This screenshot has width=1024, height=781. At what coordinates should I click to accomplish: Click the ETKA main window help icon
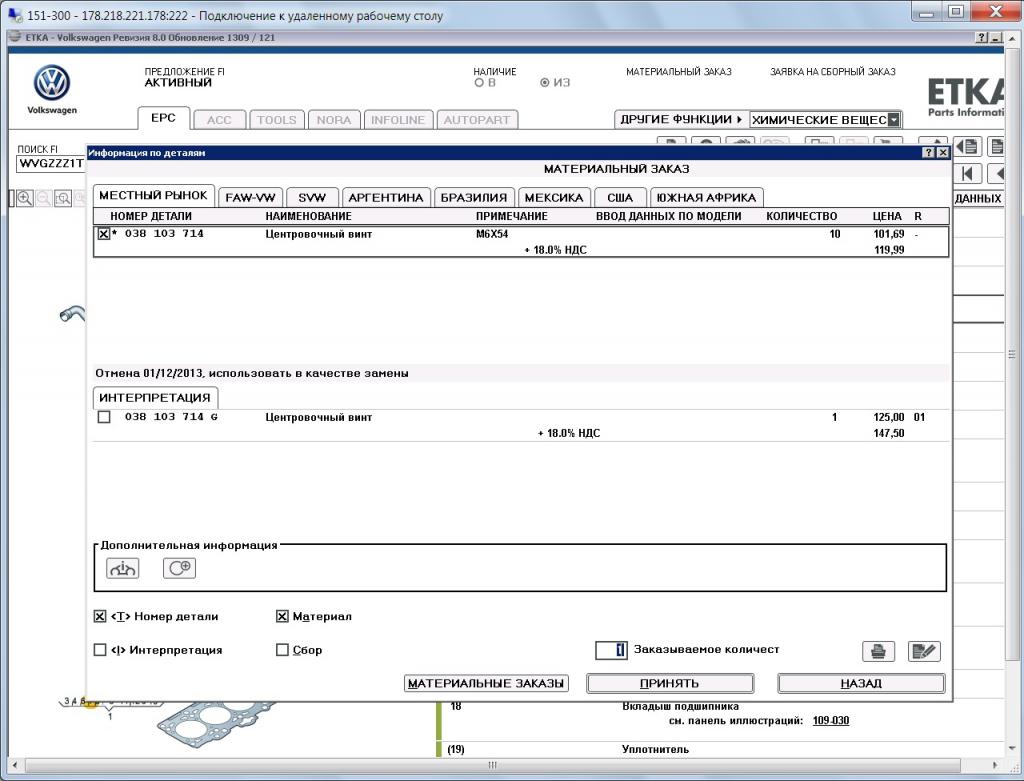tap(982, 38)
